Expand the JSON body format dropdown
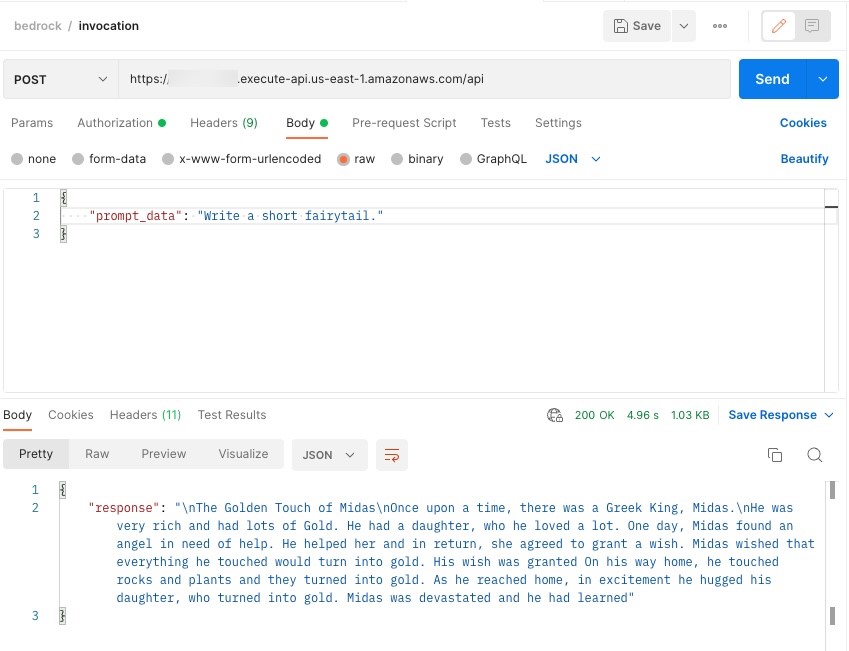849x651 pixels. pyautogui.click(x=573, y=159)
